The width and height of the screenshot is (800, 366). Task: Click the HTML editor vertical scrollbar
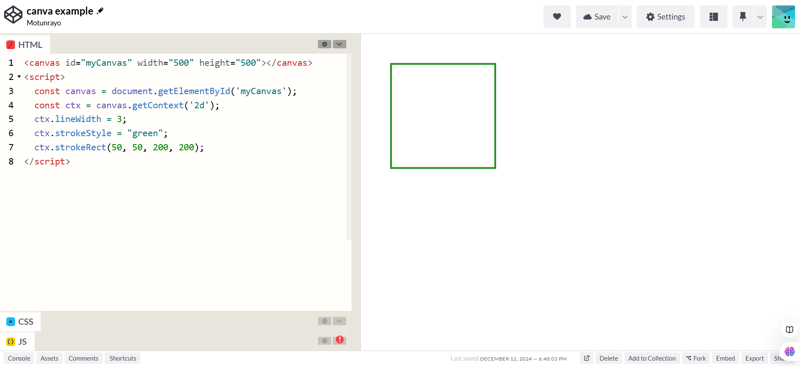coord(349,147)
